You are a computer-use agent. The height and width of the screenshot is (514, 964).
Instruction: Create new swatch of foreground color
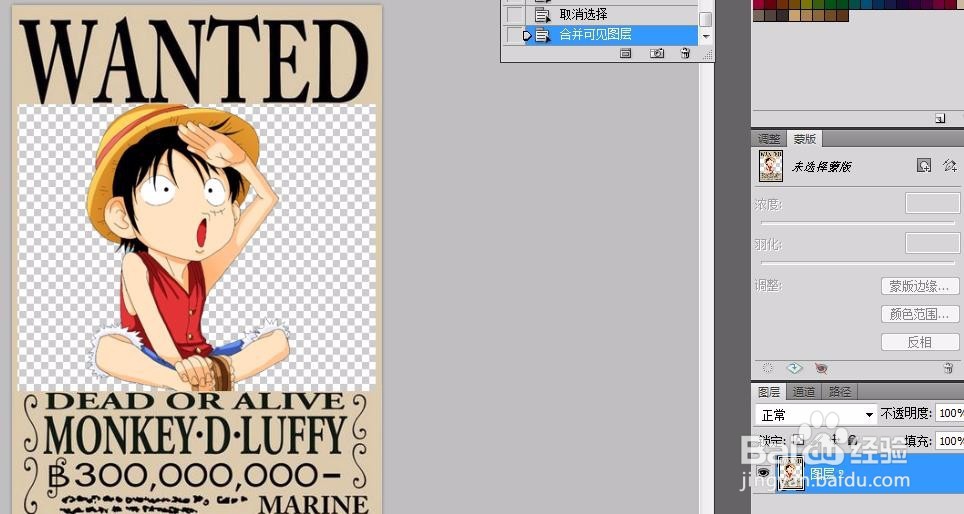[940, 118]
